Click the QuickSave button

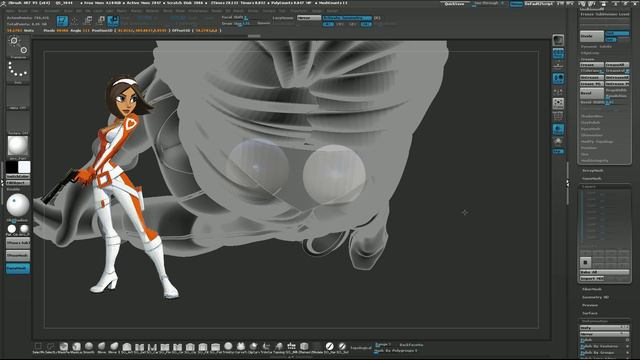(454, 4)
